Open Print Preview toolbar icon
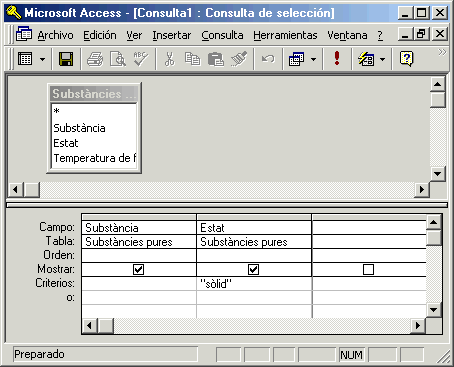The image size is (454, 367). coord(118,59)
